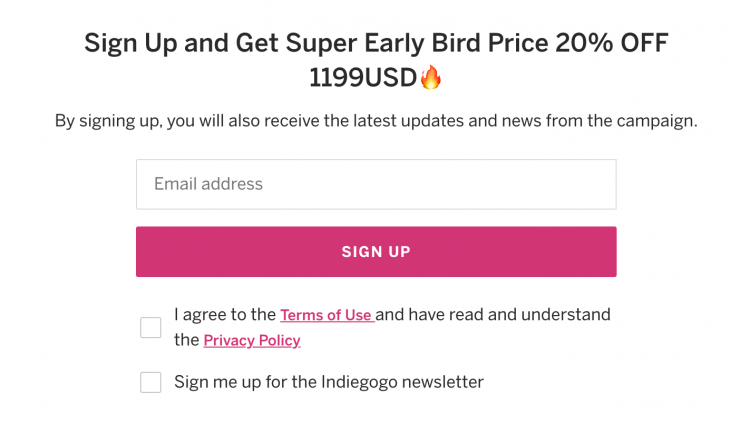Click the 1199USD price text
The width and height of the screenshot is (740, 434).
pos(364,77)
